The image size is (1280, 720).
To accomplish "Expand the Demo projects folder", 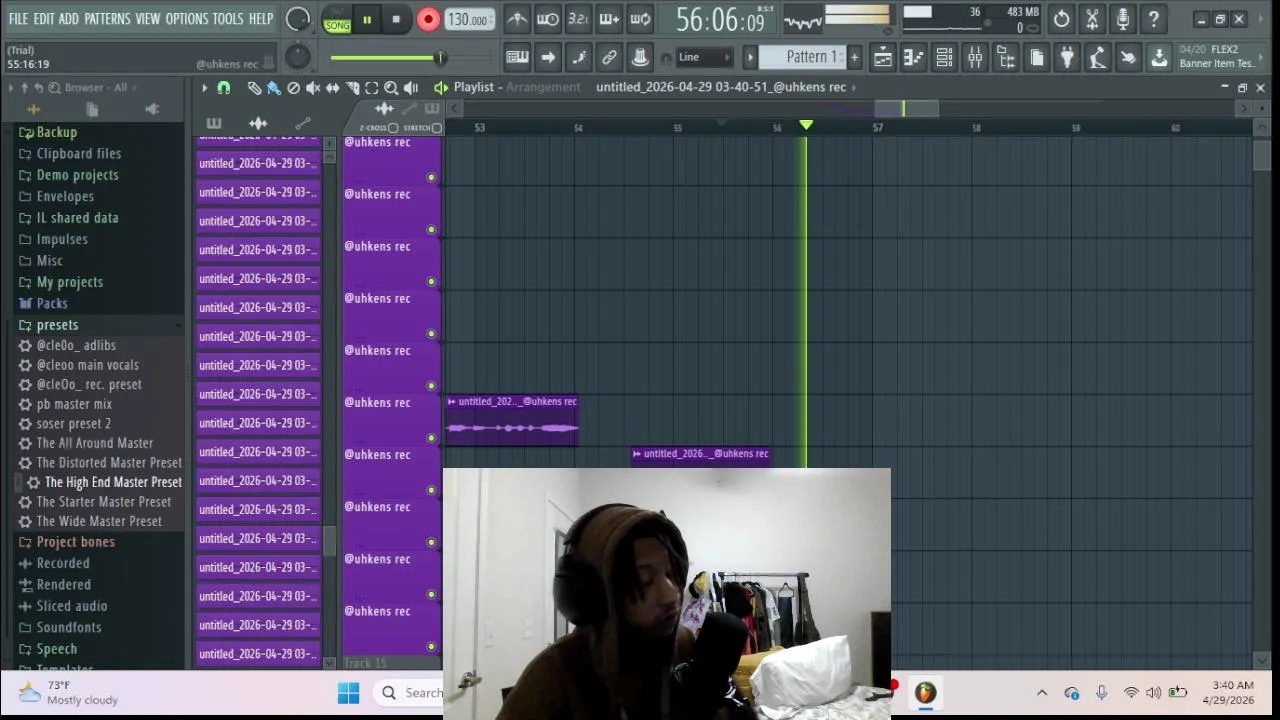I will [x=77, y=175].
